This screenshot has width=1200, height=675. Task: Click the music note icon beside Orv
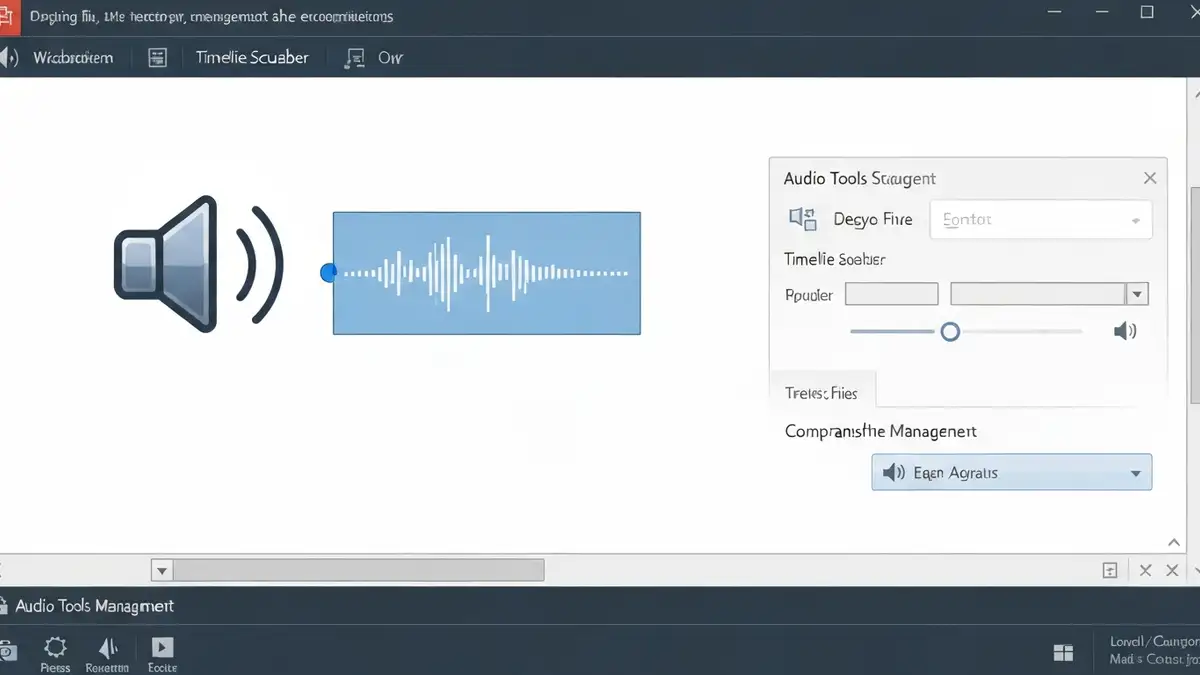coord(354,58)
